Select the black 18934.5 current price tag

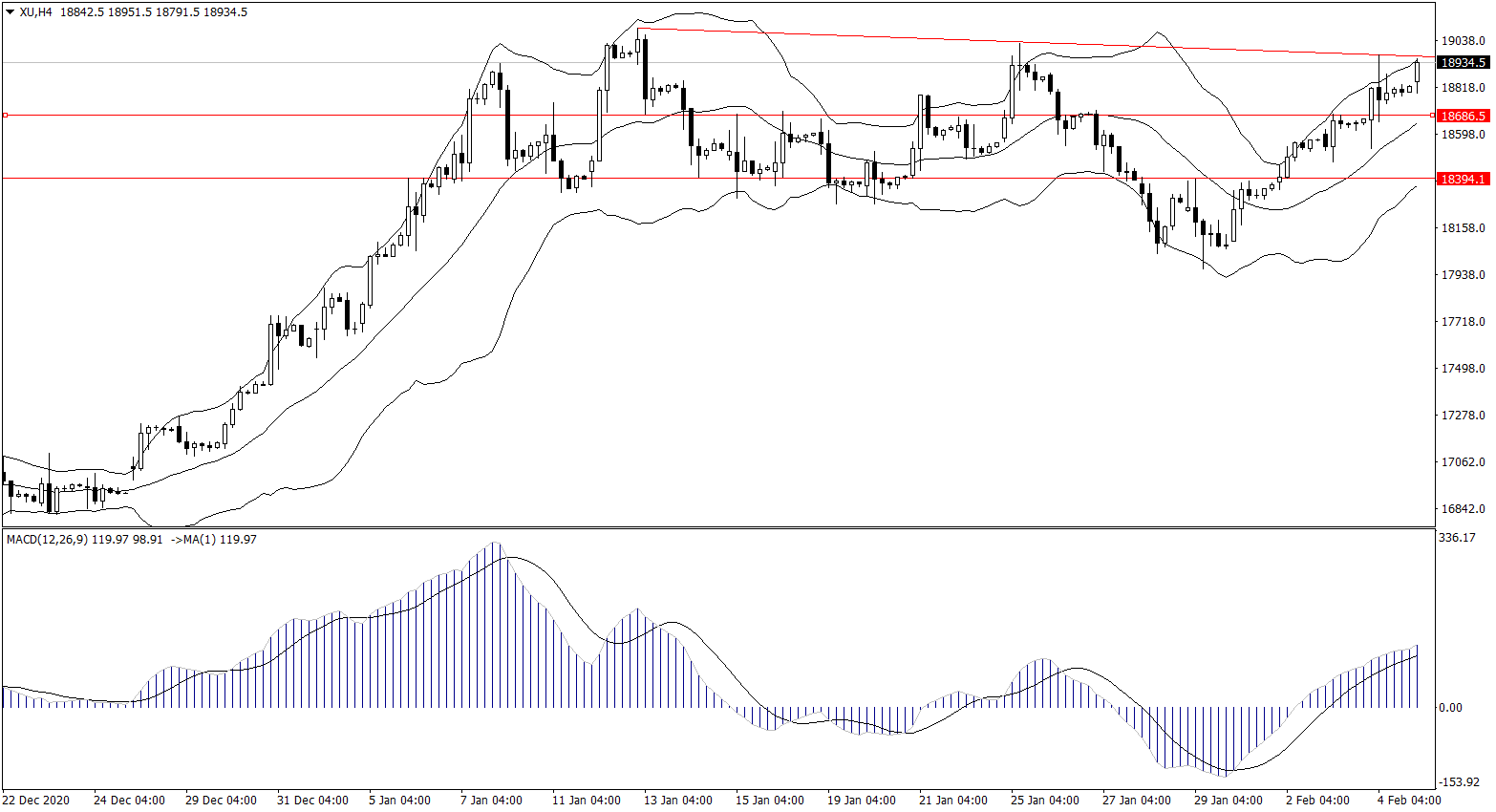point(1463,63)
